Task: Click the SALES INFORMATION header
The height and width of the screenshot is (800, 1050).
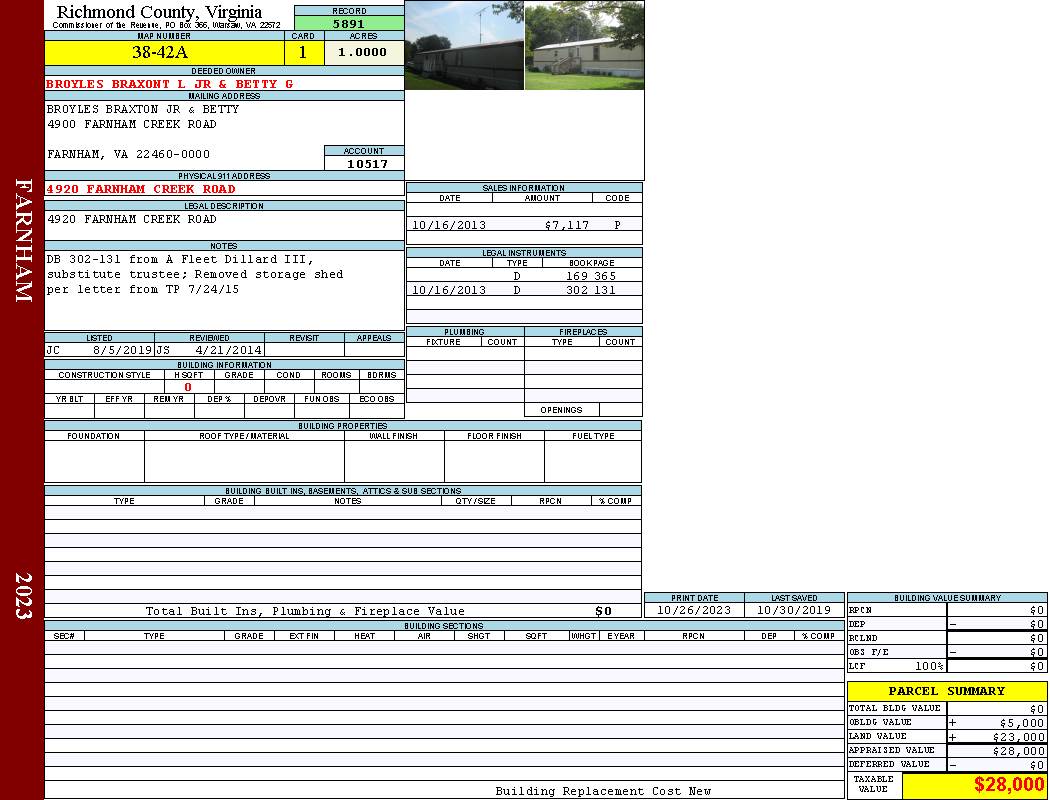Action: click(524, 187)
